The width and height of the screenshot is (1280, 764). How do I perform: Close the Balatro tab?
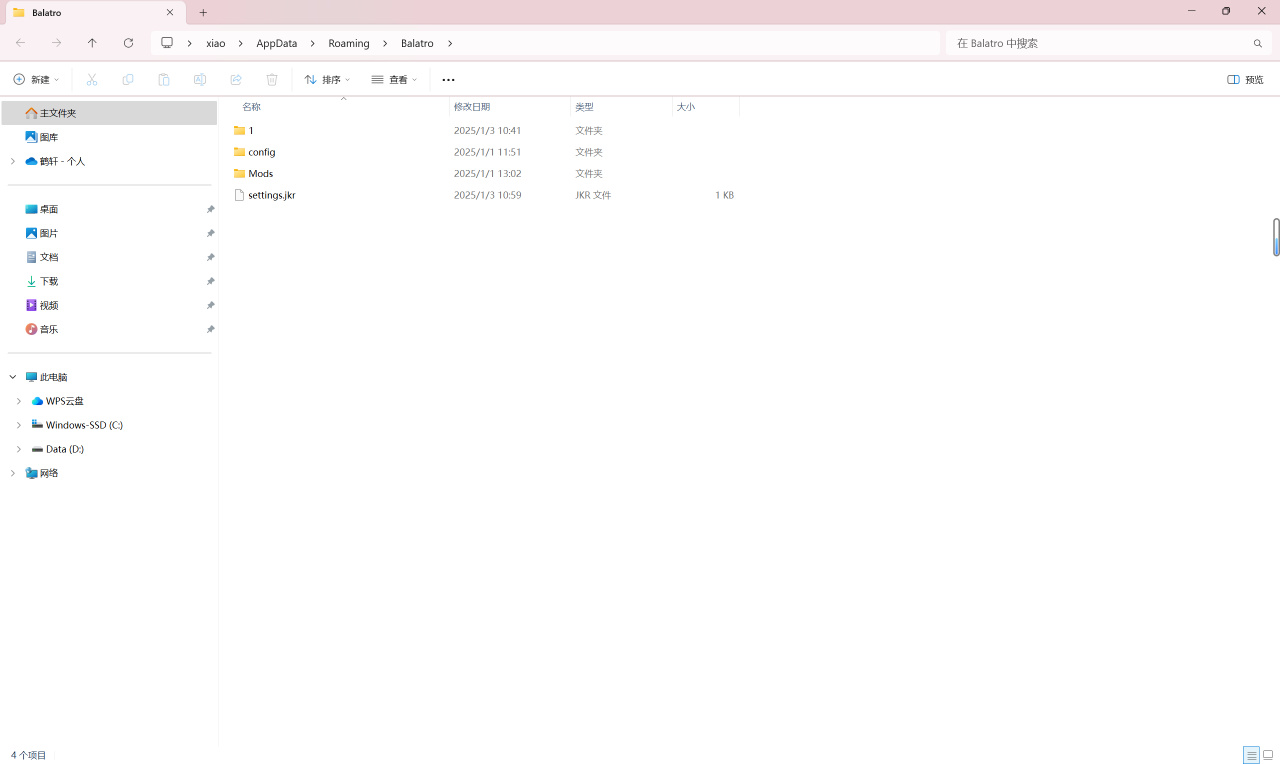tap(170, 12)
